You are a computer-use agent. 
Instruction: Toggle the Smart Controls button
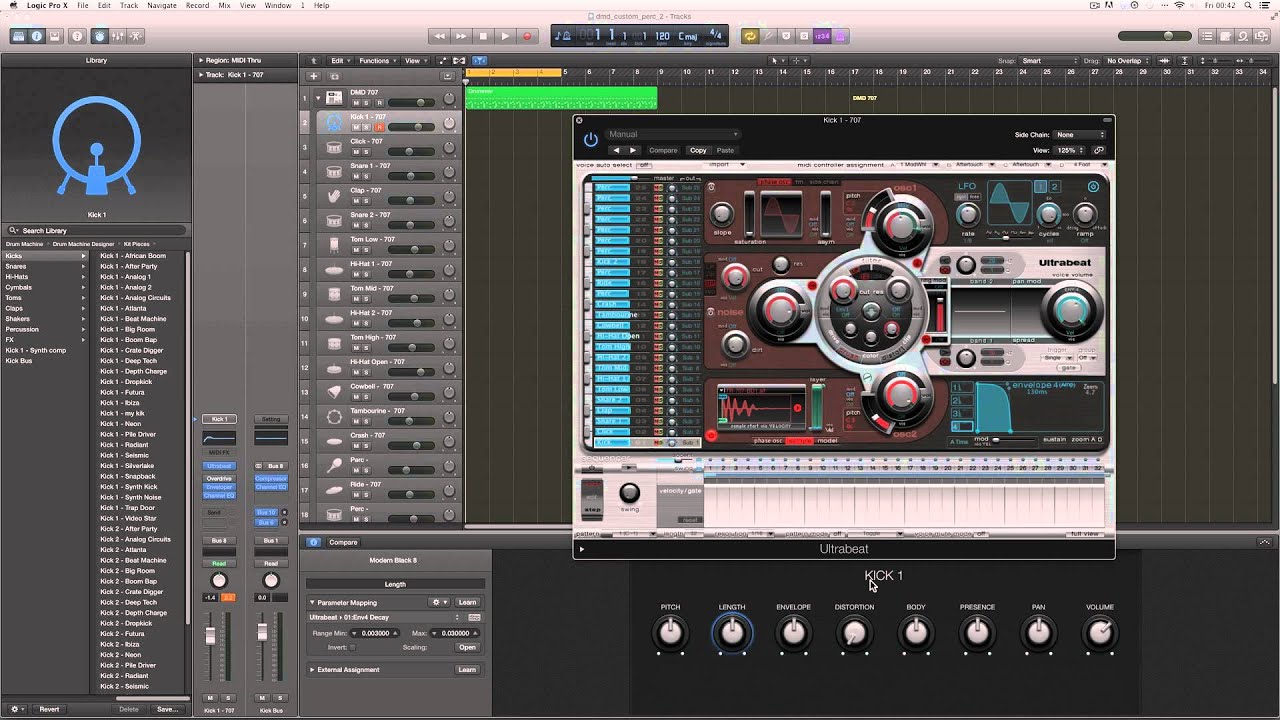click(x=99, y=36)
